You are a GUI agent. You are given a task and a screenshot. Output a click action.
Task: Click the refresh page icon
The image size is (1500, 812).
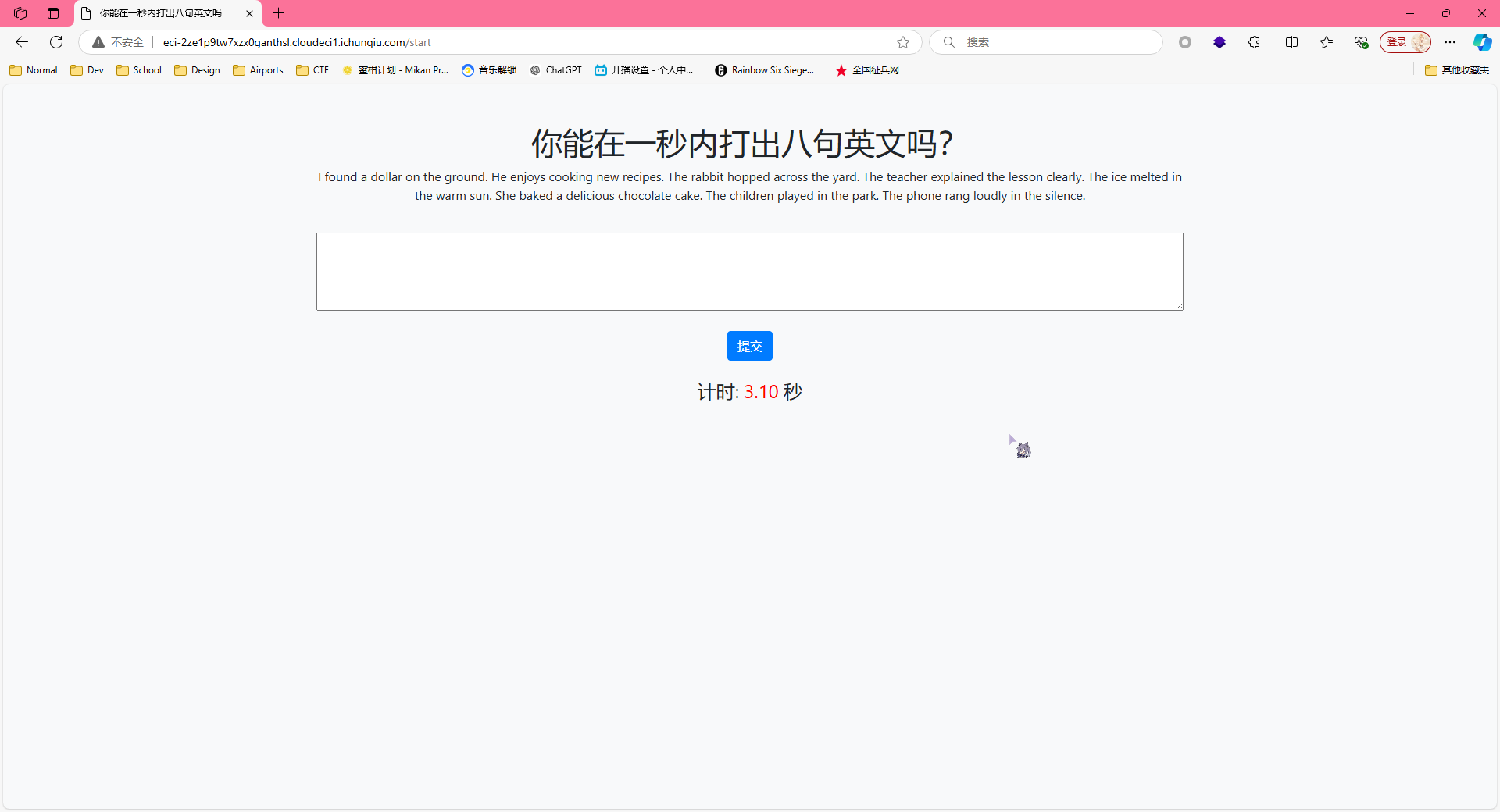pos(56,42)
